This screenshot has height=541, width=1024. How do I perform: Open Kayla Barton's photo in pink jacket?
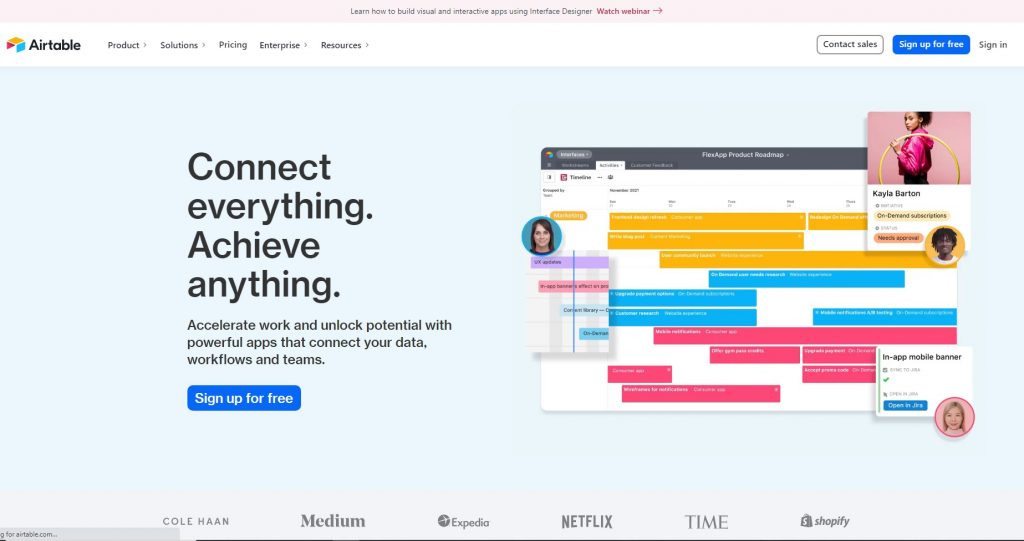(919, 148)
